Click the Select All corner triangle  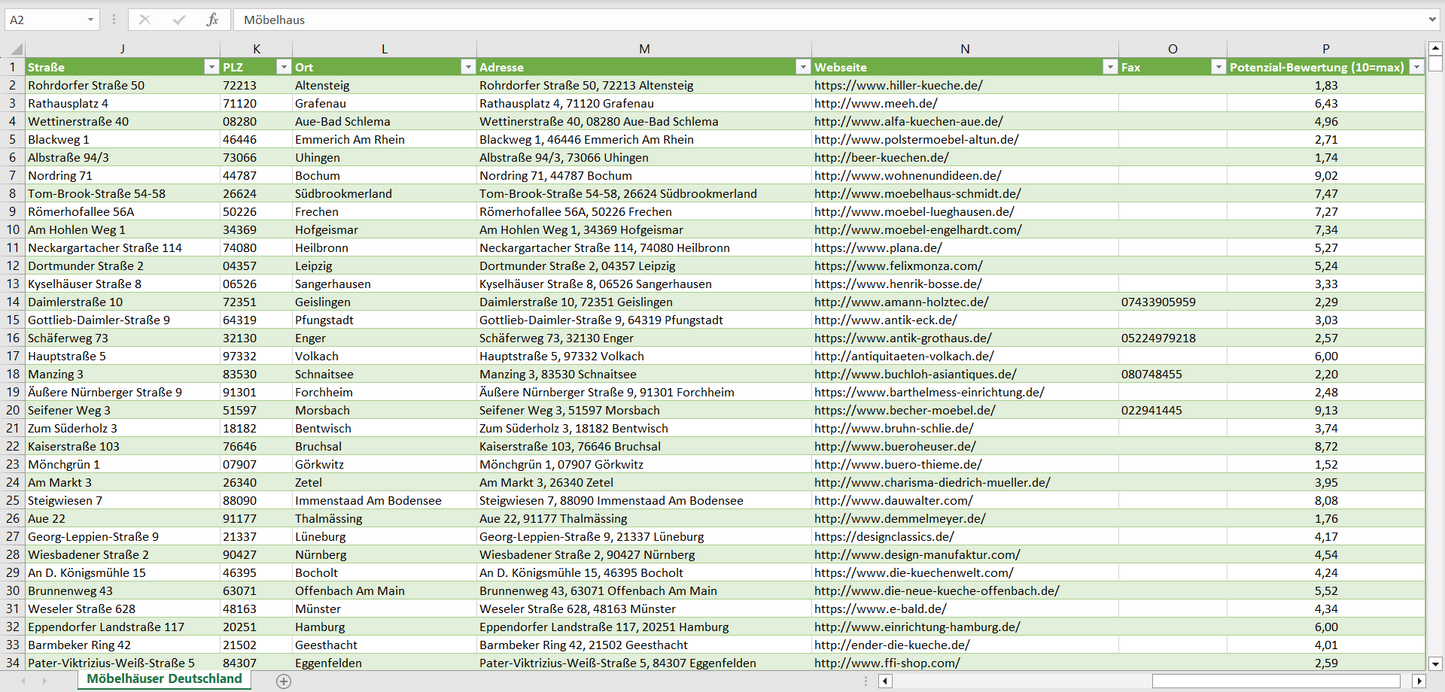tap(16, 49)
